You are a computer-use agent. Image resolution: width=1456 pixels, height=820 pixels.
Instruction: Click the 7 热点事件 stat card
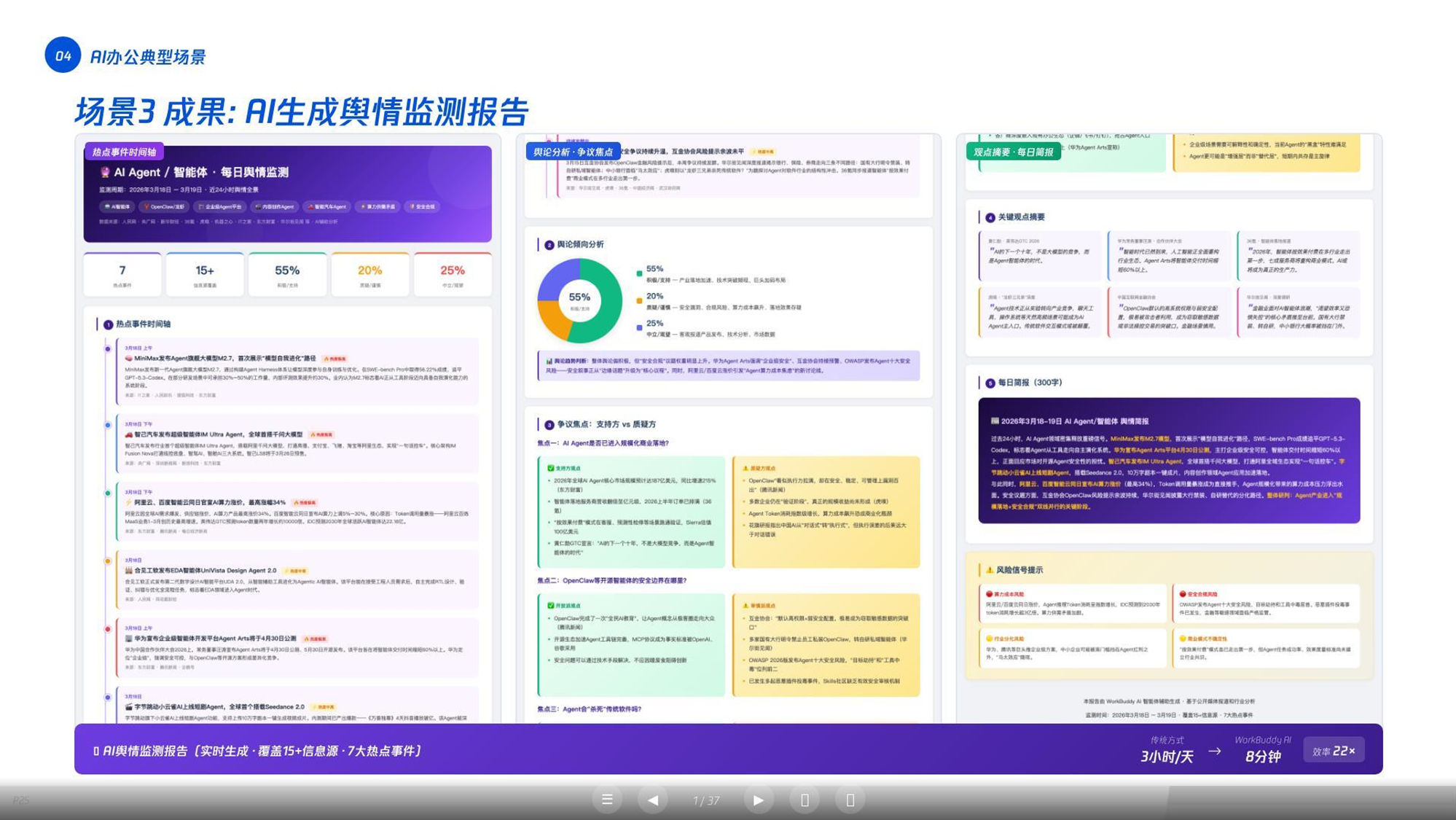click(122, 275)
